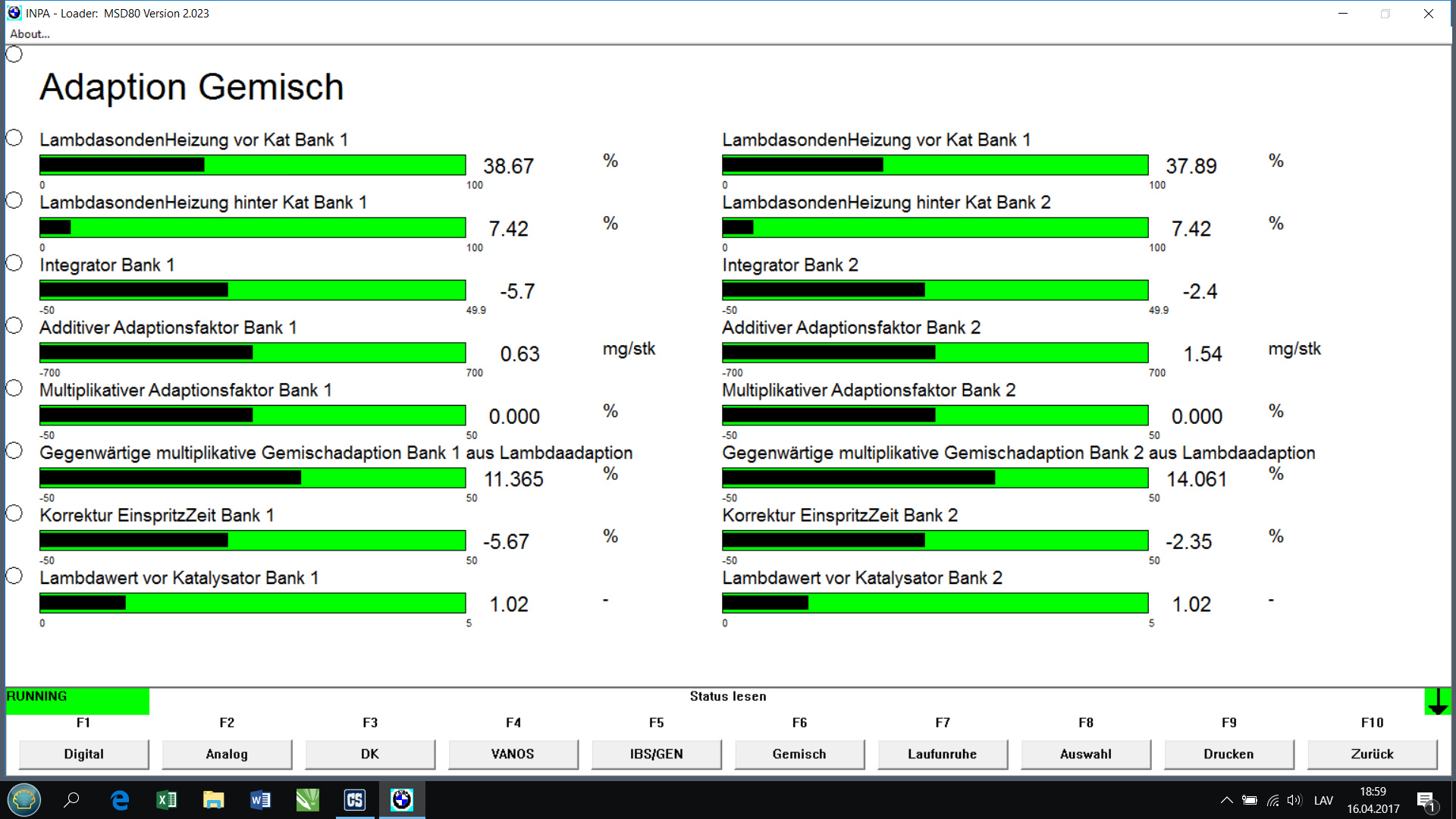Click the Korrektur EinspritzZeit Bank 1 gauge bar
This screenshot has height=819, width=1456.
pyautogui.click(x=253, y=540)
